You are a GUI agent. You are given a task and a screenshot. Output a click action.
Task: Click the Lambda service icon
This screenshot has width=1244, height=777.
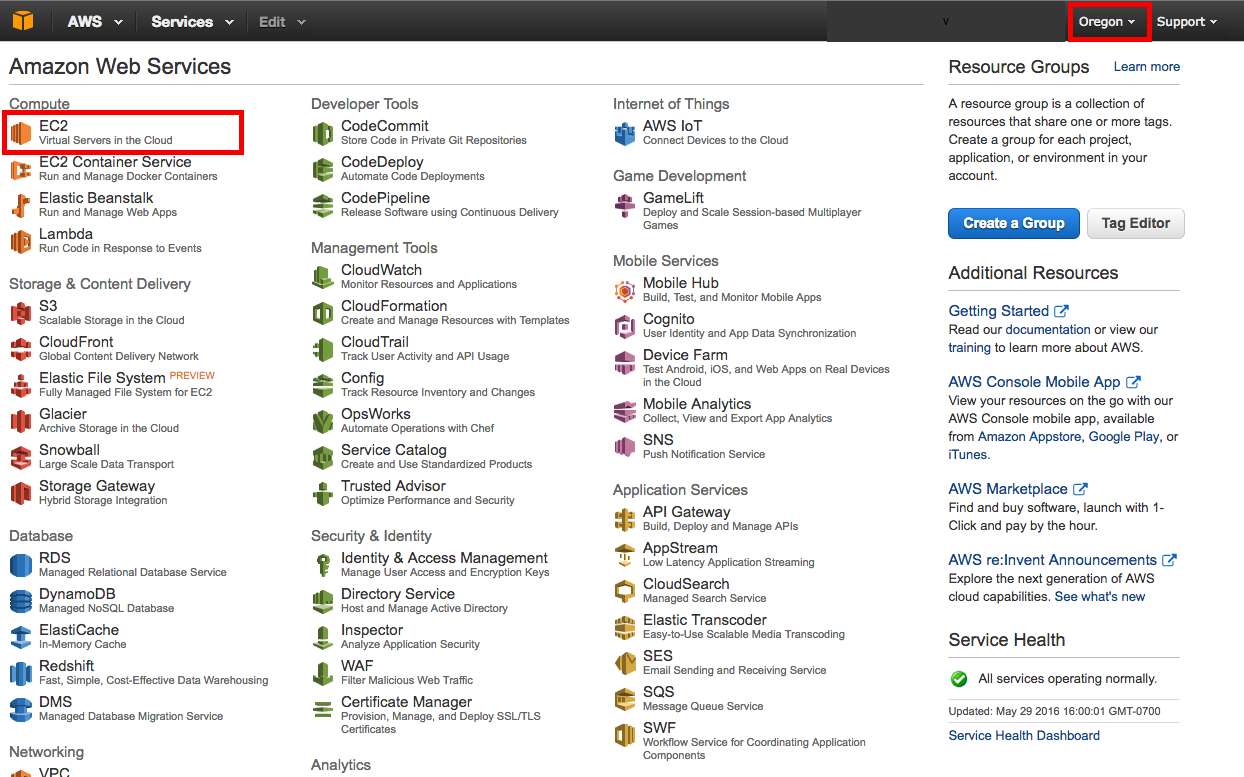click(21, 241)
